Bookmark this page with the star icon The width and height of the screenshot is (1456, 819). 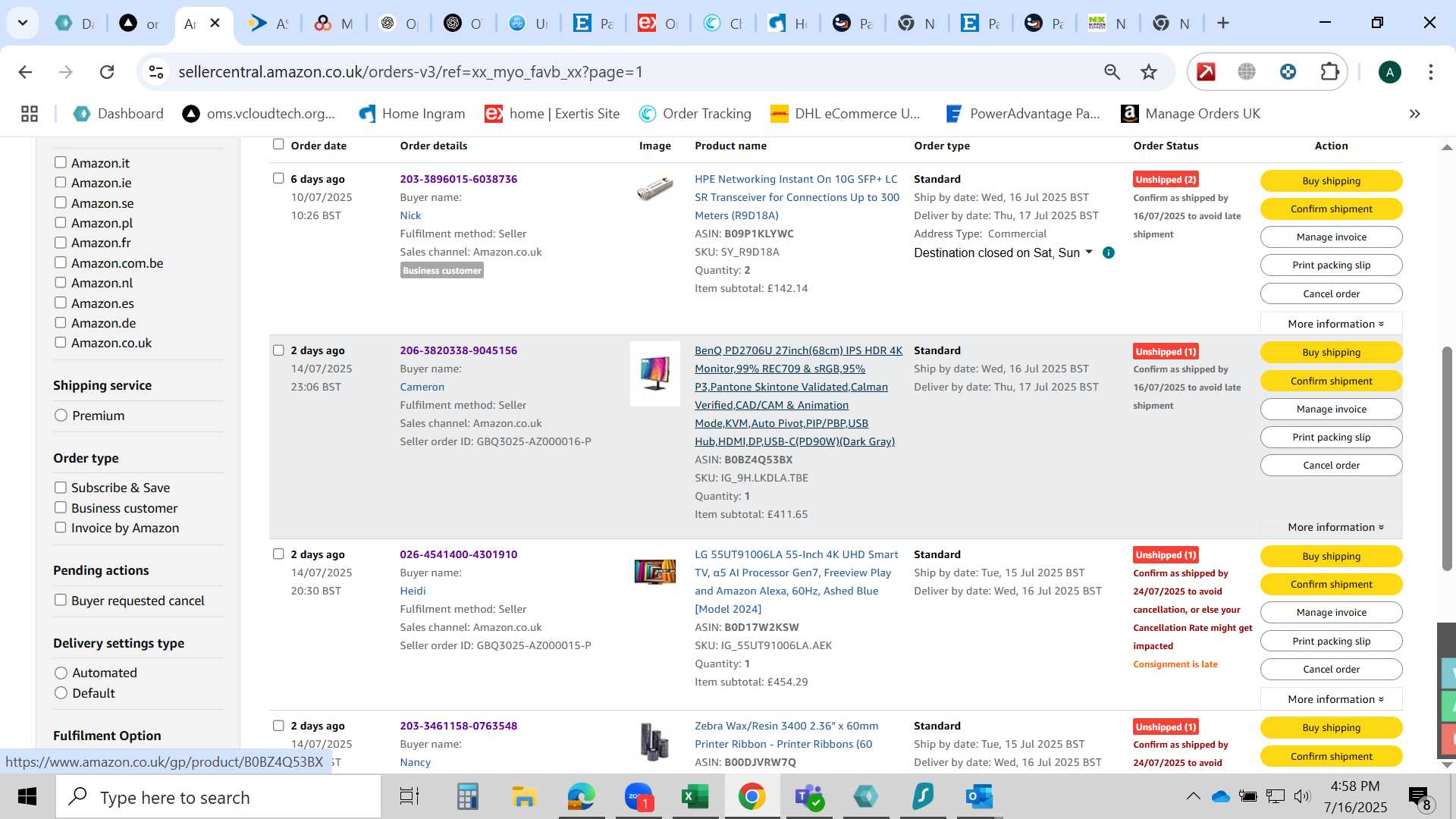tap(1149, 72)
